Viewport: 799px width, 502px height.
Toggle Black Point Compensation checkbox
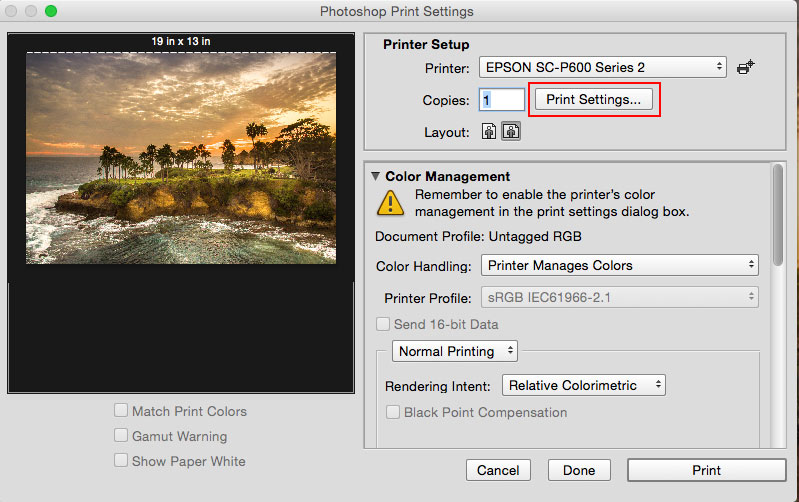pos(393,412)
